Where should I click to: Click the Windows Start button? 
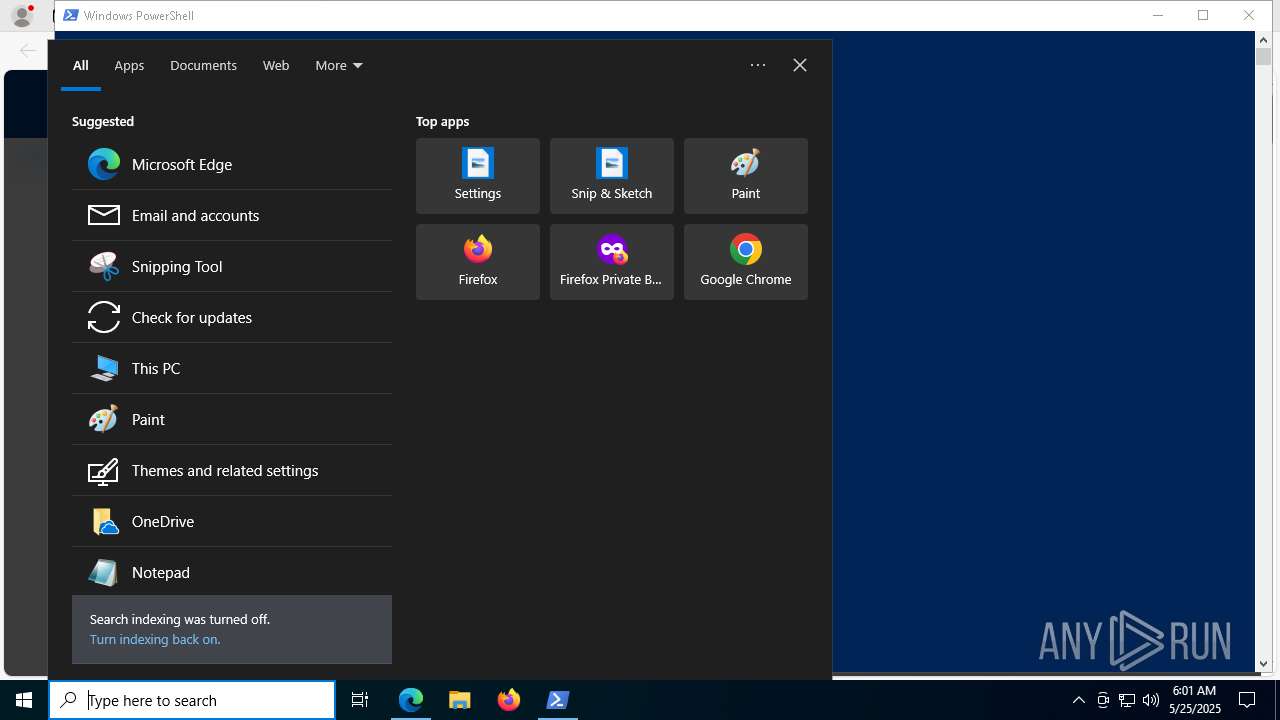coord(24,700)
